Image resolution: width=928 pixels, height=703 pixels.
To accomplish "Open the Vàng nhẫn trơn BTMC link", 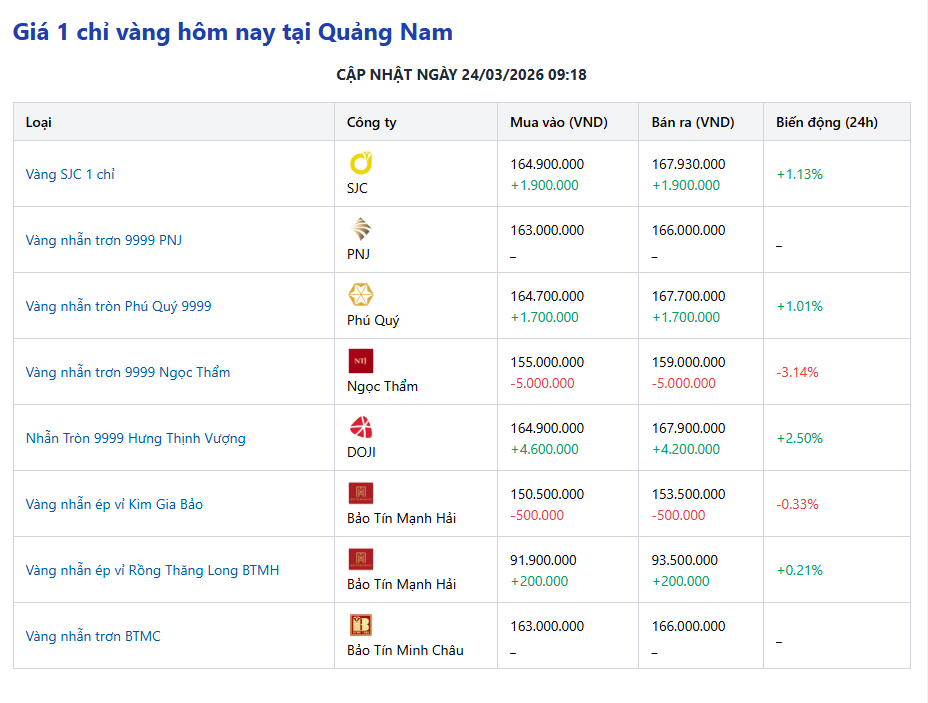I will tap(92, 635).
